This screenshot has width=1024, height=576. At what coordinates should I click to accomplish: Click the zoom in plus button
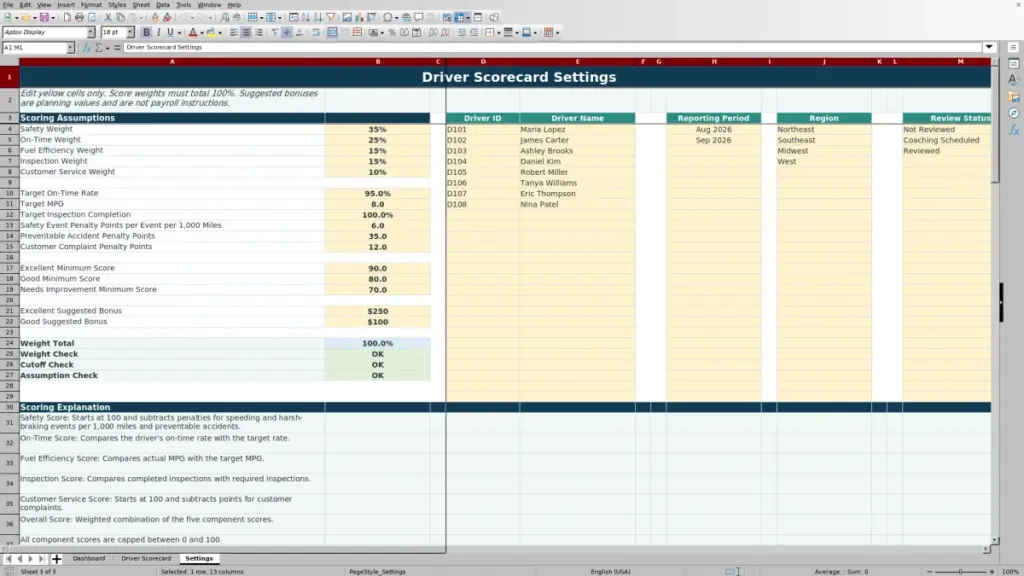coord(991,571)
